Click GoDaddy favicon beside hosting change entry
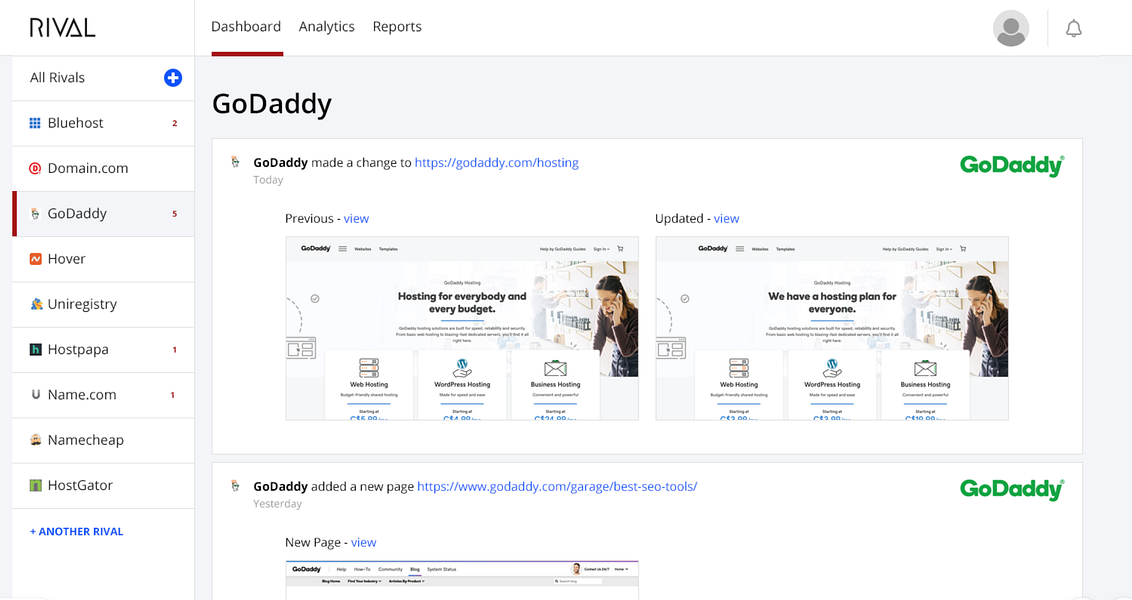The height and width of the screenshot is (600, 1132). tap(235, 162)
